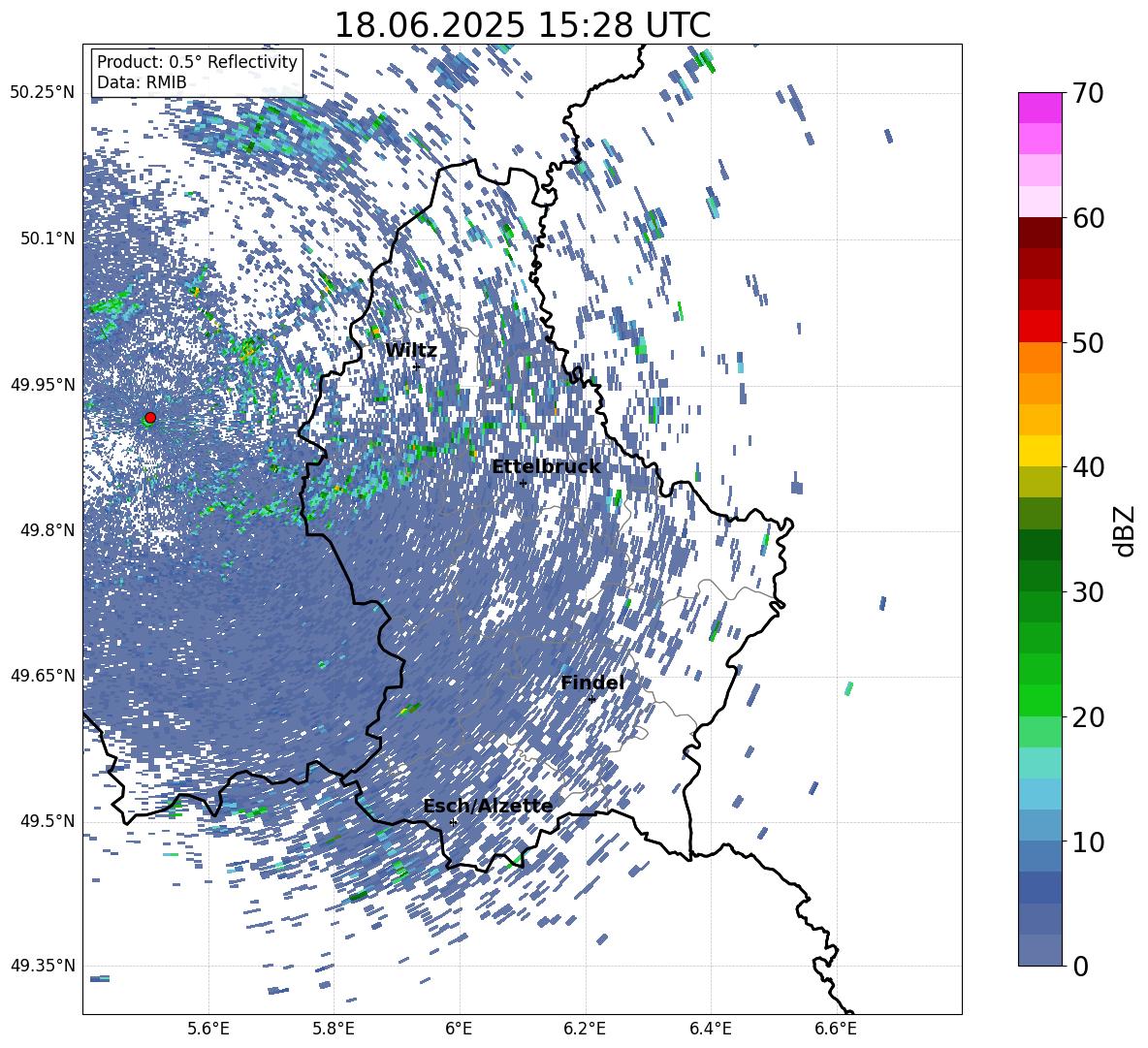Click the Findel location label

coord(592,683)
